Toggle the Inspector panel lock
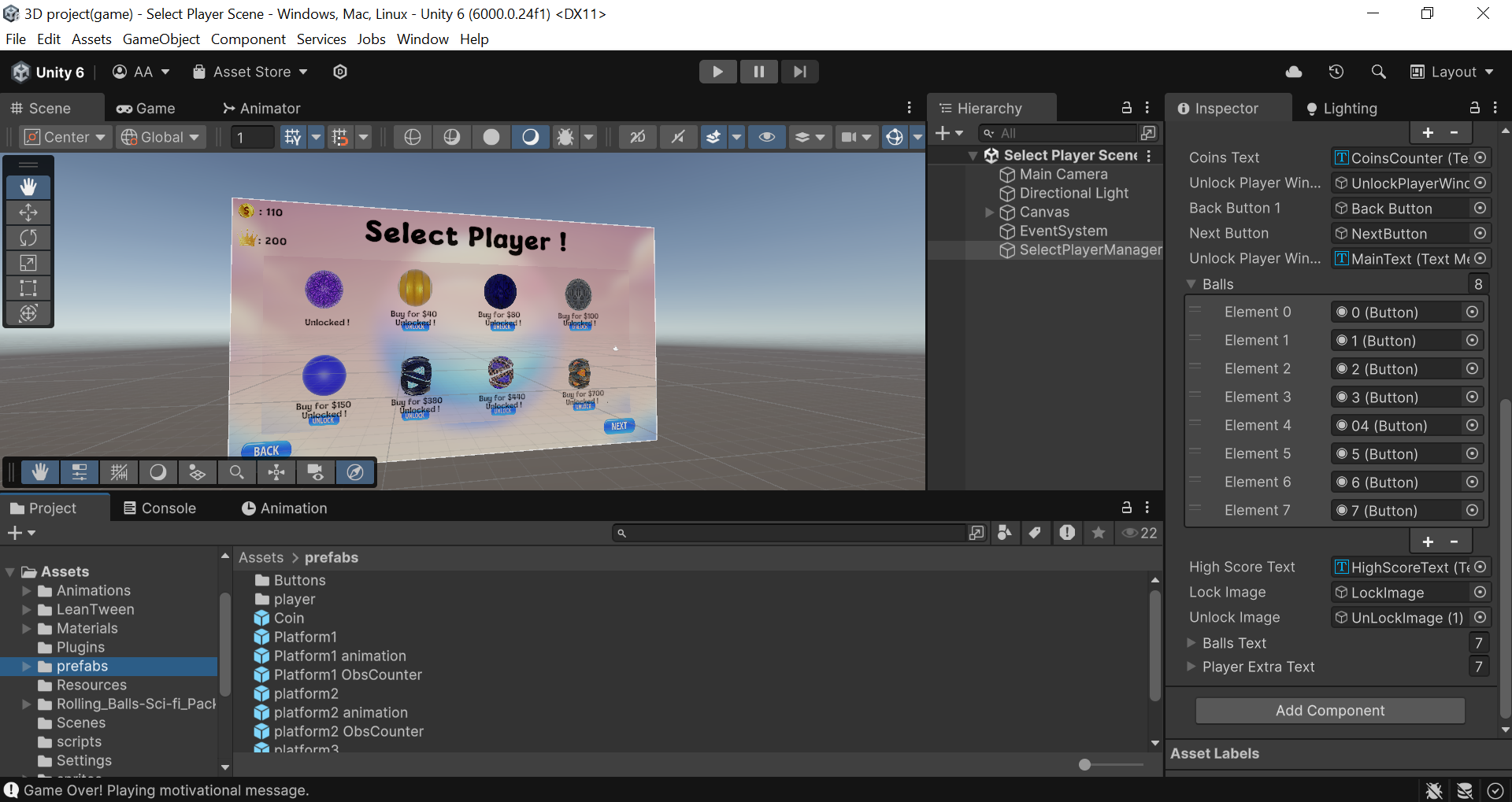The height and width of the screenshot is (802, 1512). tap(1474, 108)
